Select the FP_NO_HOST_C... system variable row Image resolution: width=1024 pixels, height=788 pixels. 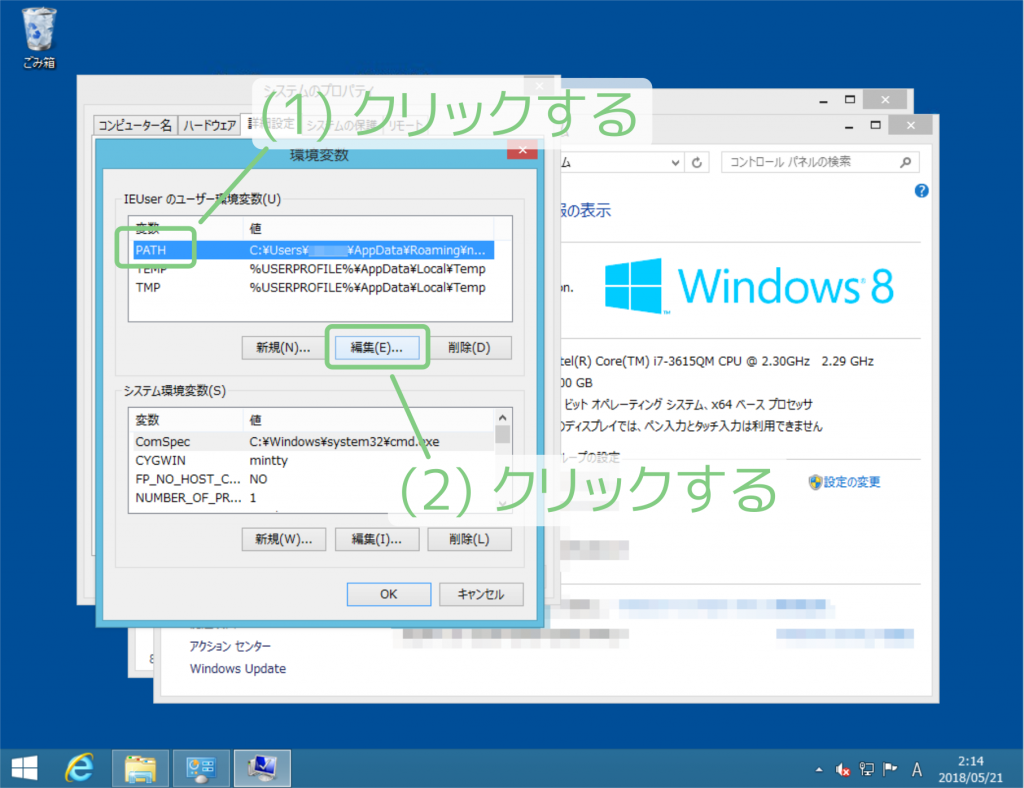313,479
